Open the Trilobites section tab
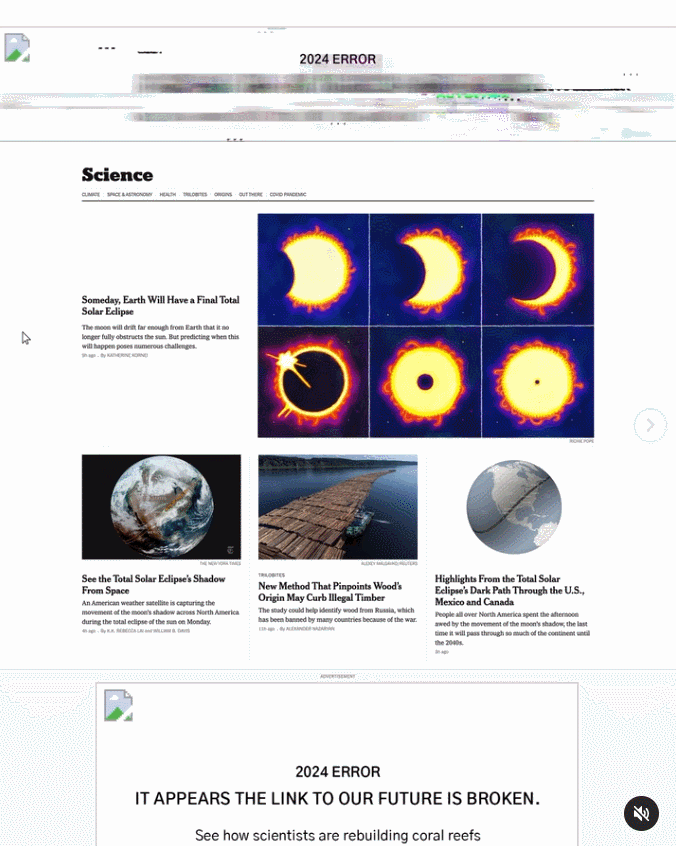Screen dimensions: 676x846 coord(195,194)
